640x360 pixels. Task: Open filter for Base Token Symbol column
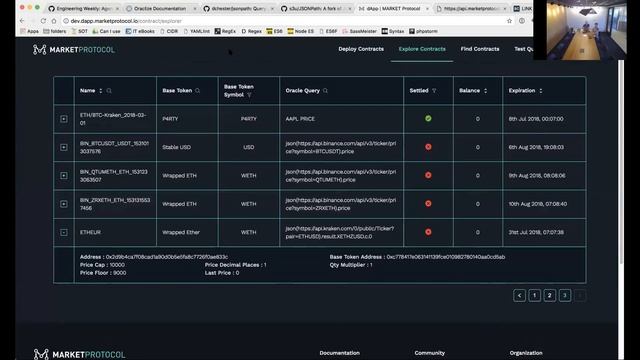click(249, 95)
